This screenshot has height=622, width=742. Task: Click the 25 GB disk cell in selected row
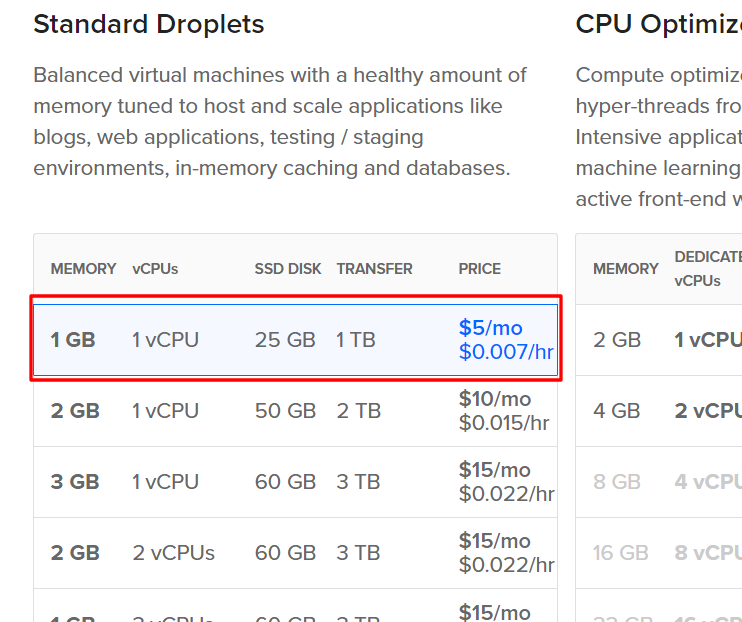[285, 340]
